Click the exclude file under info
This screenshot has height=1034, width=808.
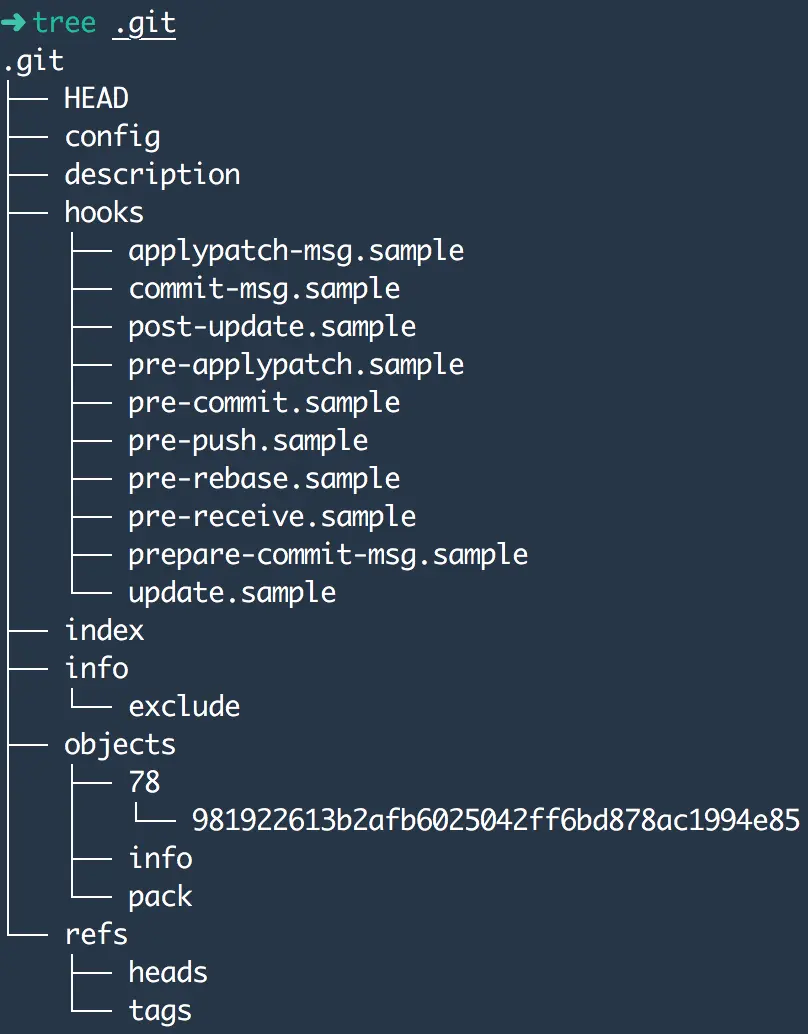[184, 706]
